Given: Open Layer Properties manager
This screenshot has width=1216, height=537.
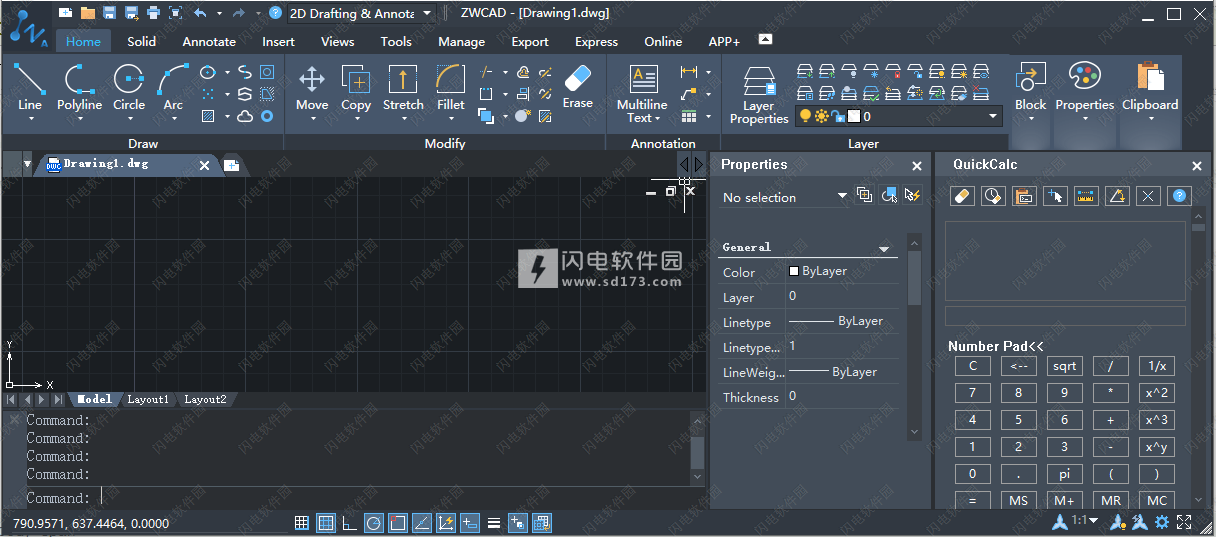Looking at the screenshot, I should pos(759,96).
